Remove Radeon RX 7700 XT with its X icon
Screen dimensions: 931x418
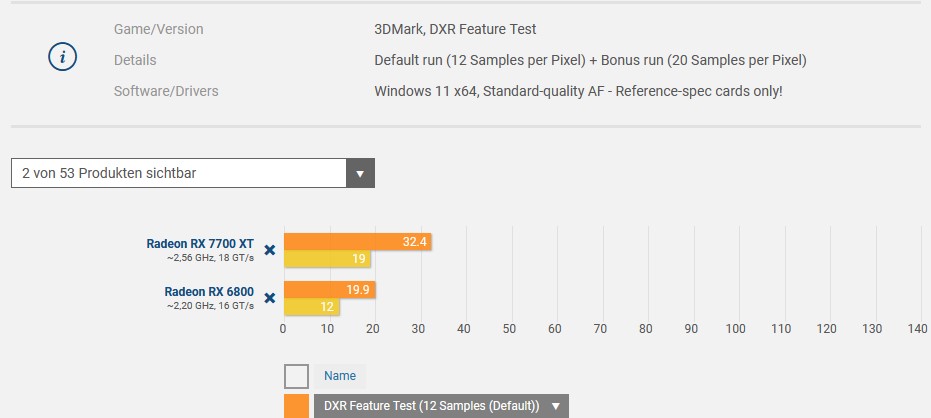point(270,250)
